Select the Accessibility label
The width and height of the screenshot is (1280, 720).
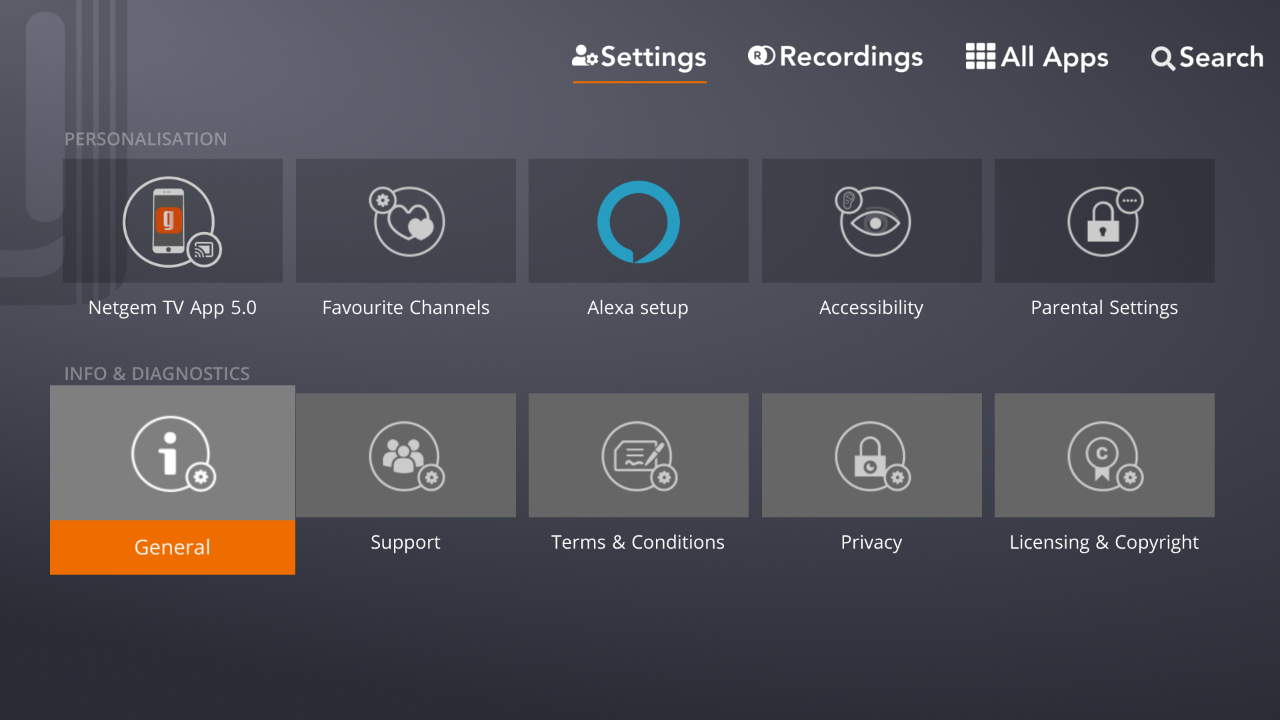pos(871,308)
